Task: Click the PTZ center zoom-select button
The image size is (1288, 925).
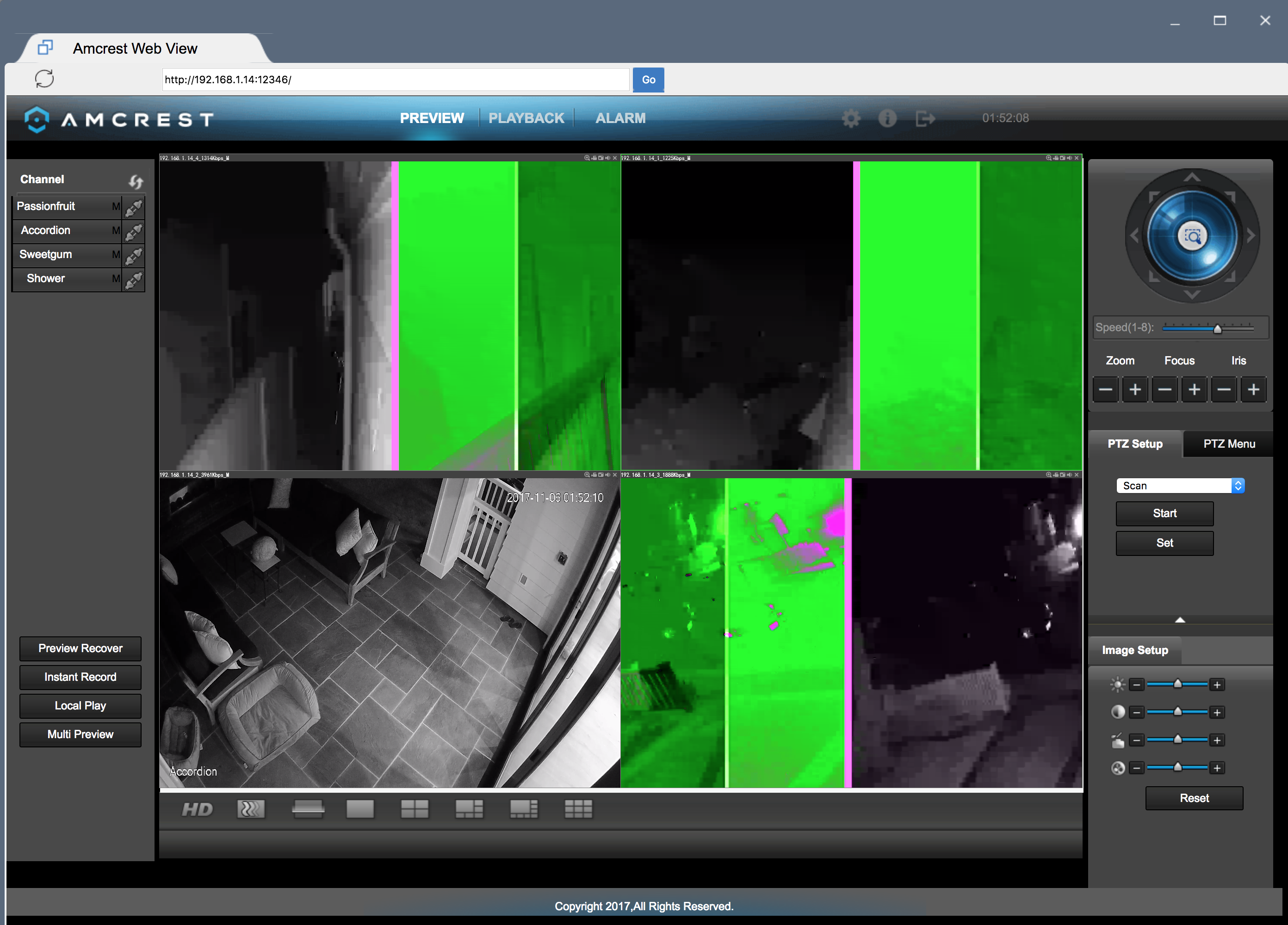Action: pos(1193,236)
